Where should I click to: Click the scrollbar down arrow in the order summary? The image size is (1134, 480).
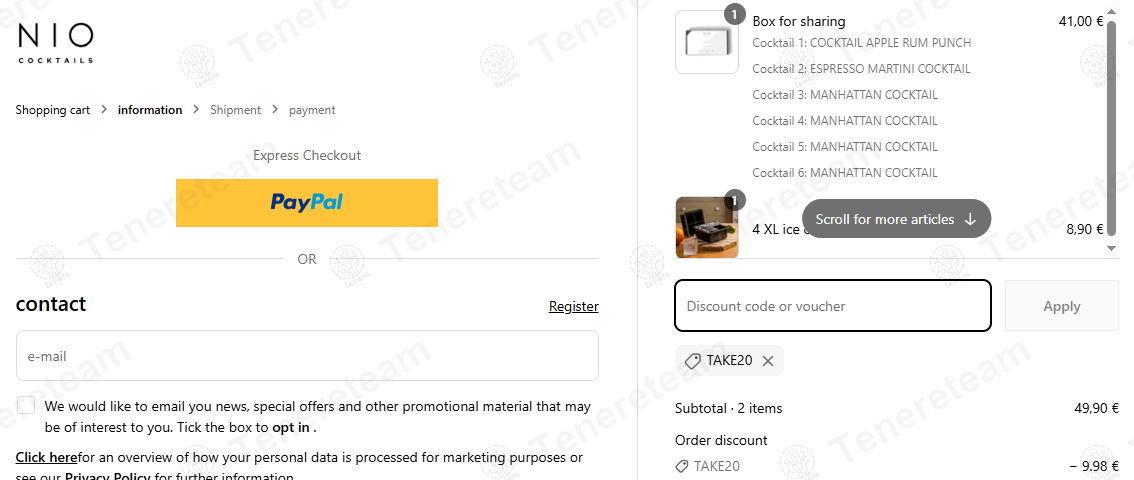tap(1112, 249)
